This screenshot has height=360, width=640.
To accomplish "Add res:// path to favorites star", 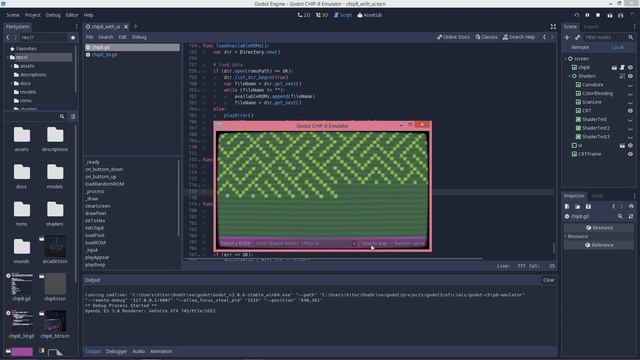I will point(73,37).
